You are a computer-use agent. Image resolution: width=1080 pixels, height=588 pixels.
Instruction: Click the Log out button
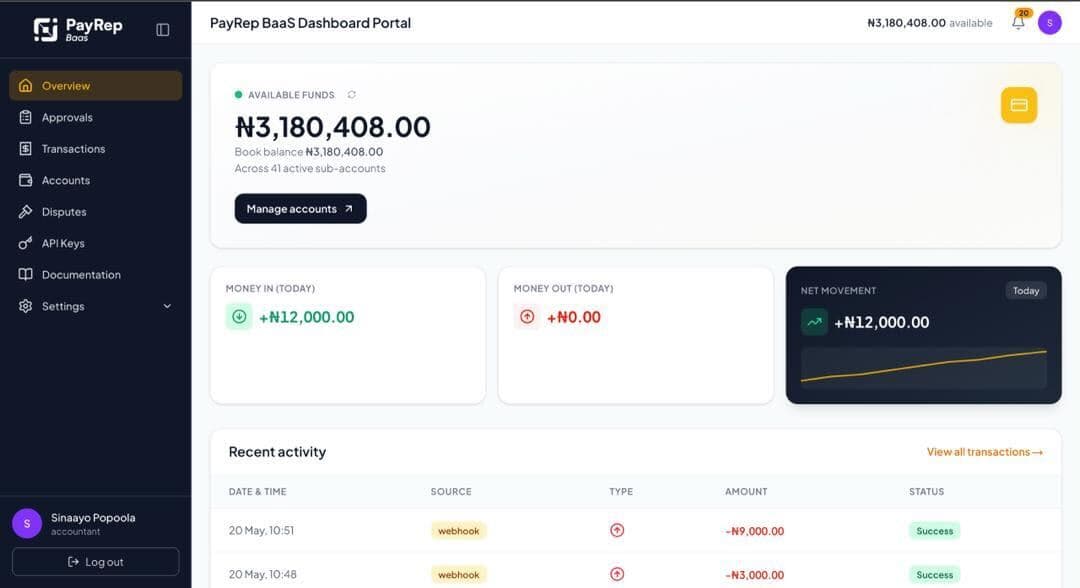[x=96, y=562]
